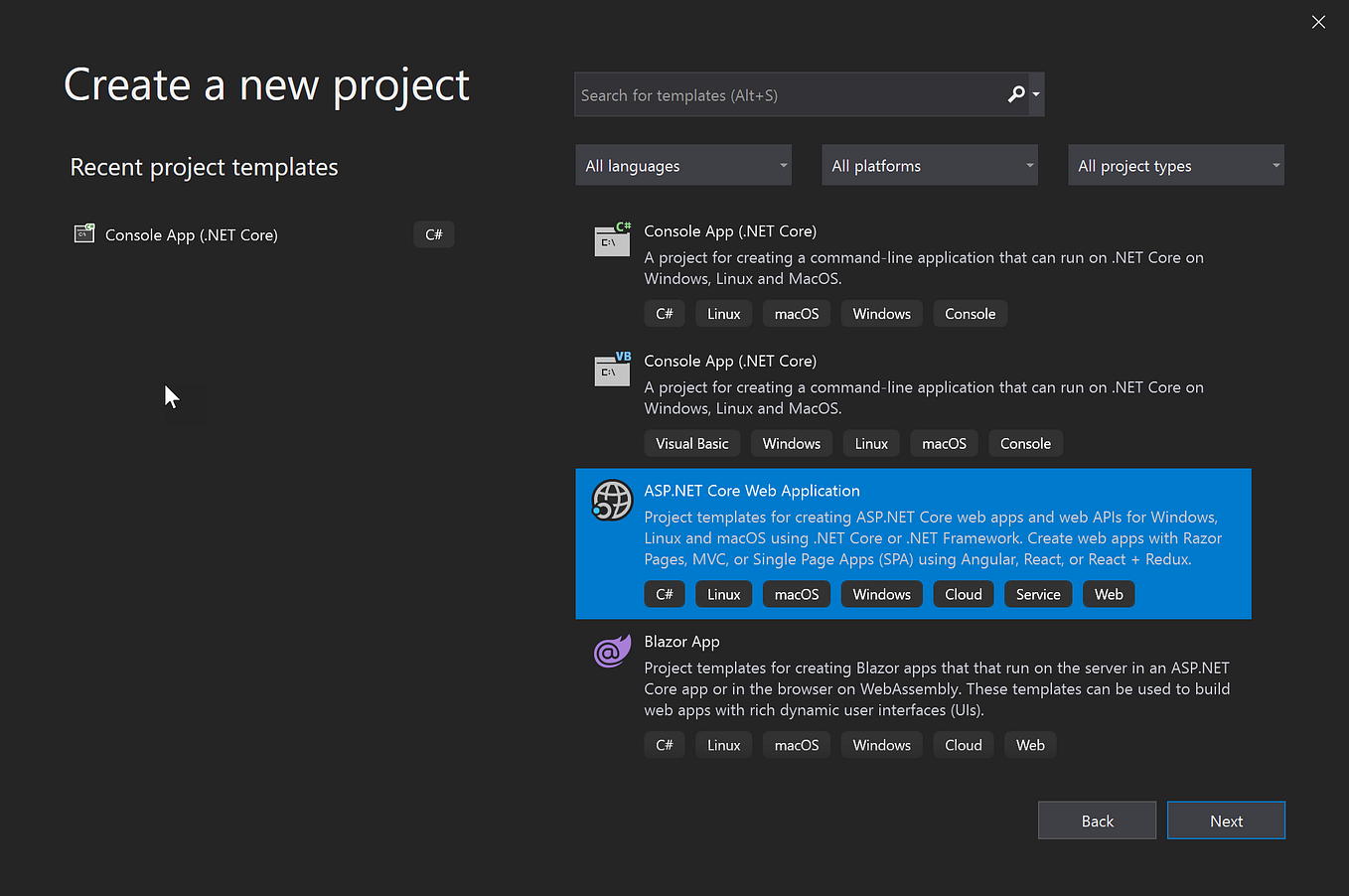The width and height of the screenshot is (1349, 896).
Task: Click the purple Blazor App icon
Action: coord(611,651)
